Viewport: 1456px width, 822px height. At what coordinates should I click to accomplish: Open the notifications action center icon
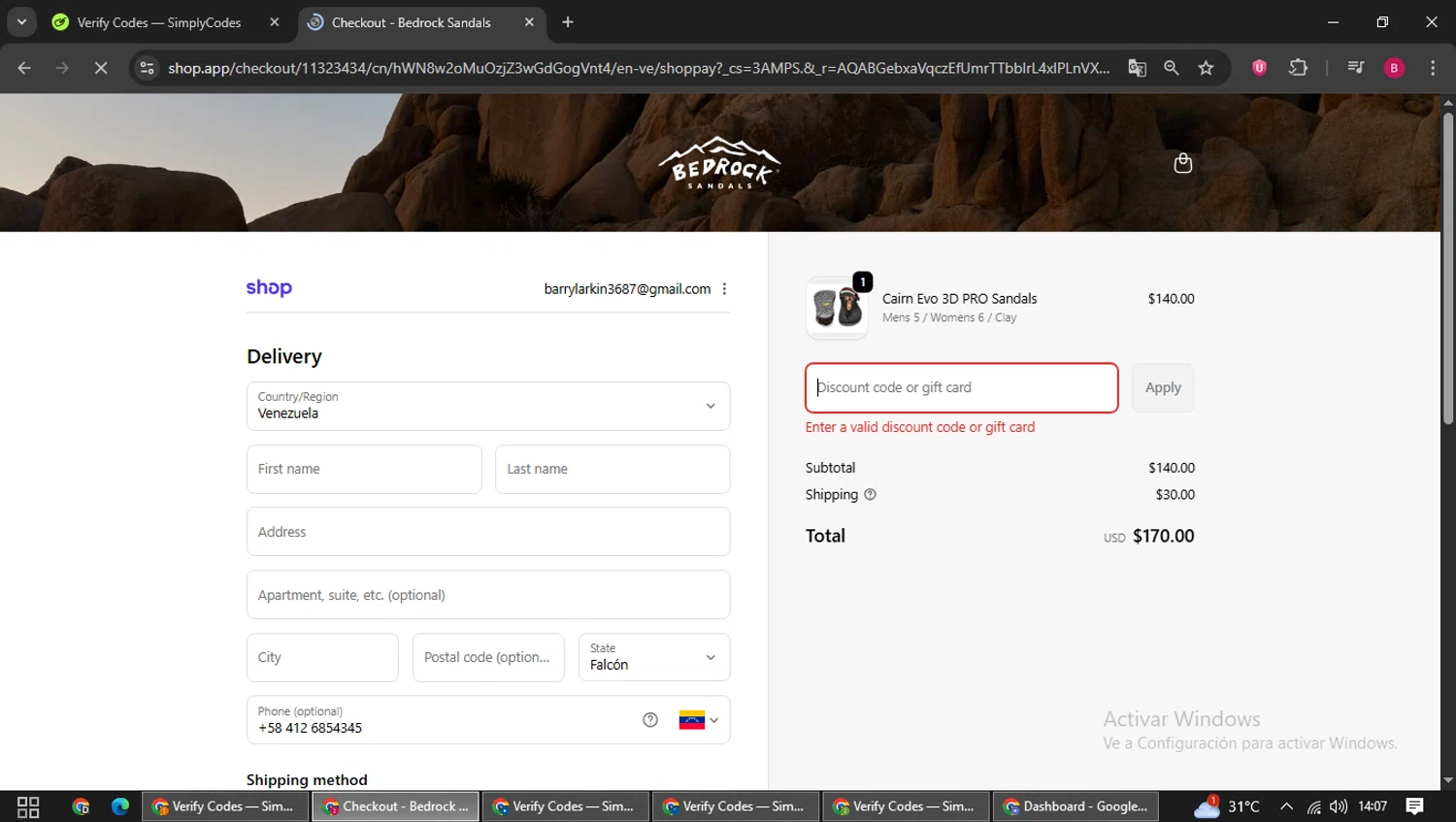(x=1415, y=806)
